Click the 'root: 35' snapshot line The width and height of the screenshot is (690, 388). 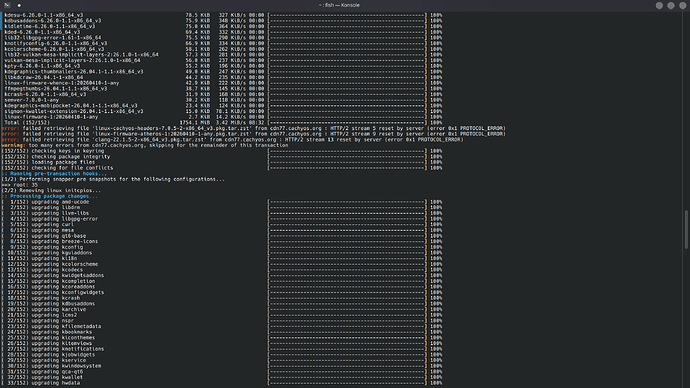pyautogui.click(x=20, y=185)
